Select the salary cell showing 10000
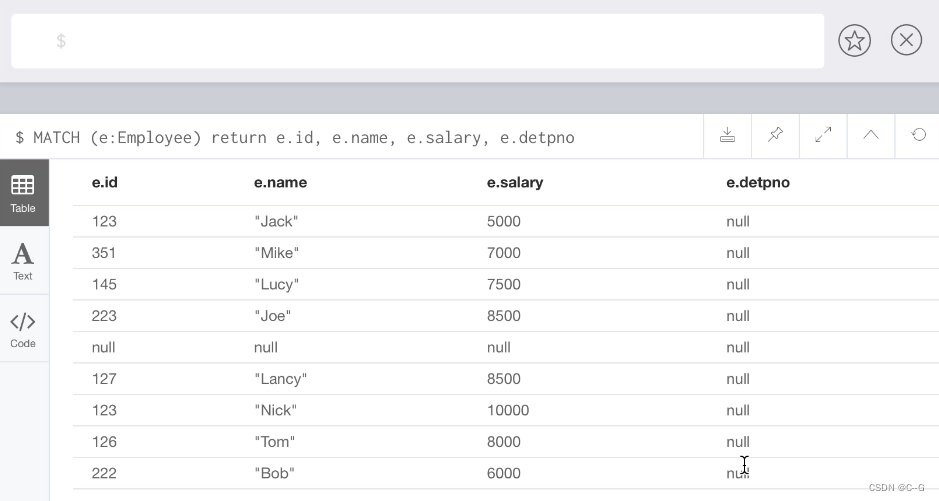Viewport: 939px width, 501px height. point(508,410)
